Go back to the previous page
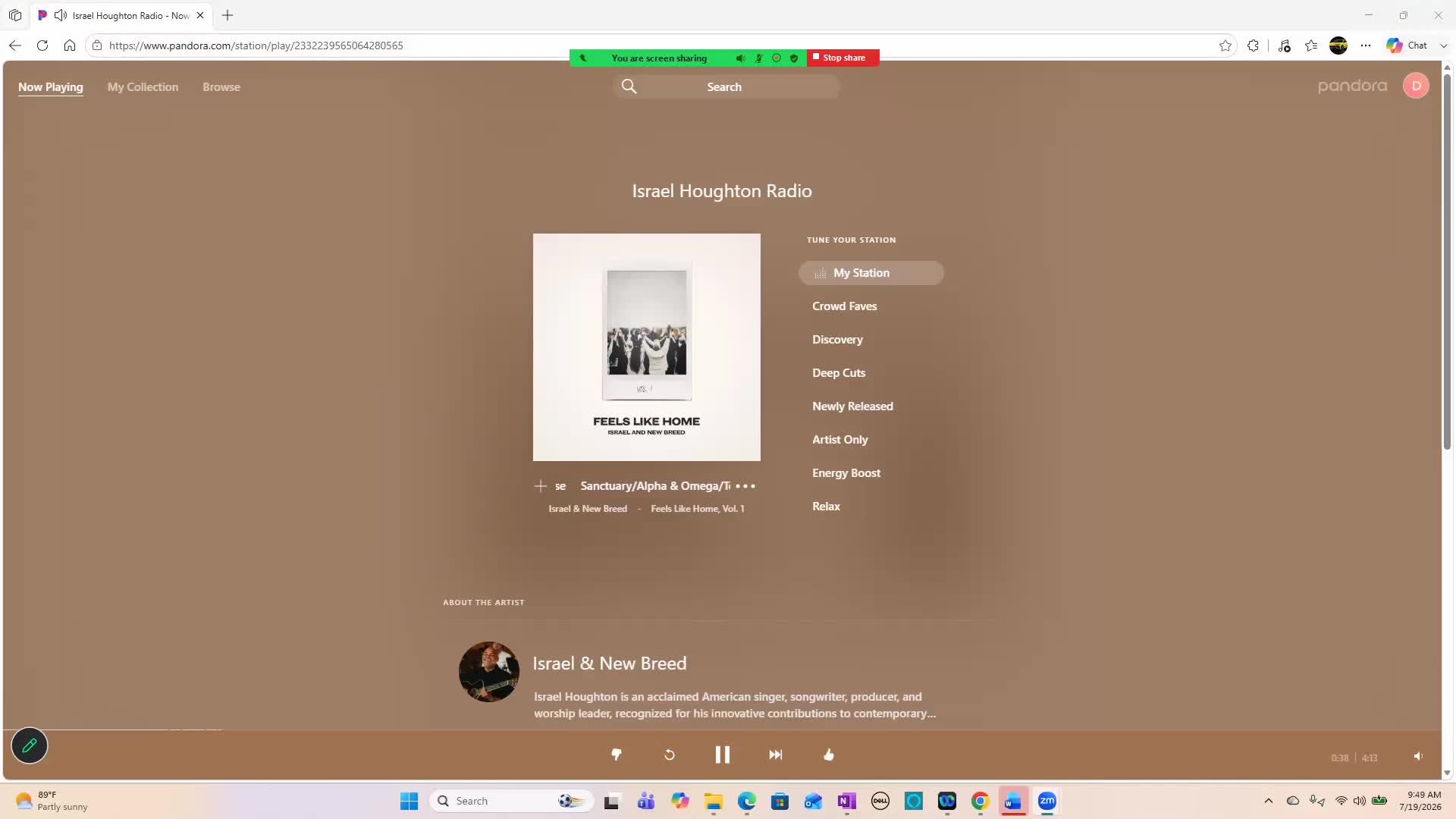Screen dimensions: 1456x819 (15, 45)
